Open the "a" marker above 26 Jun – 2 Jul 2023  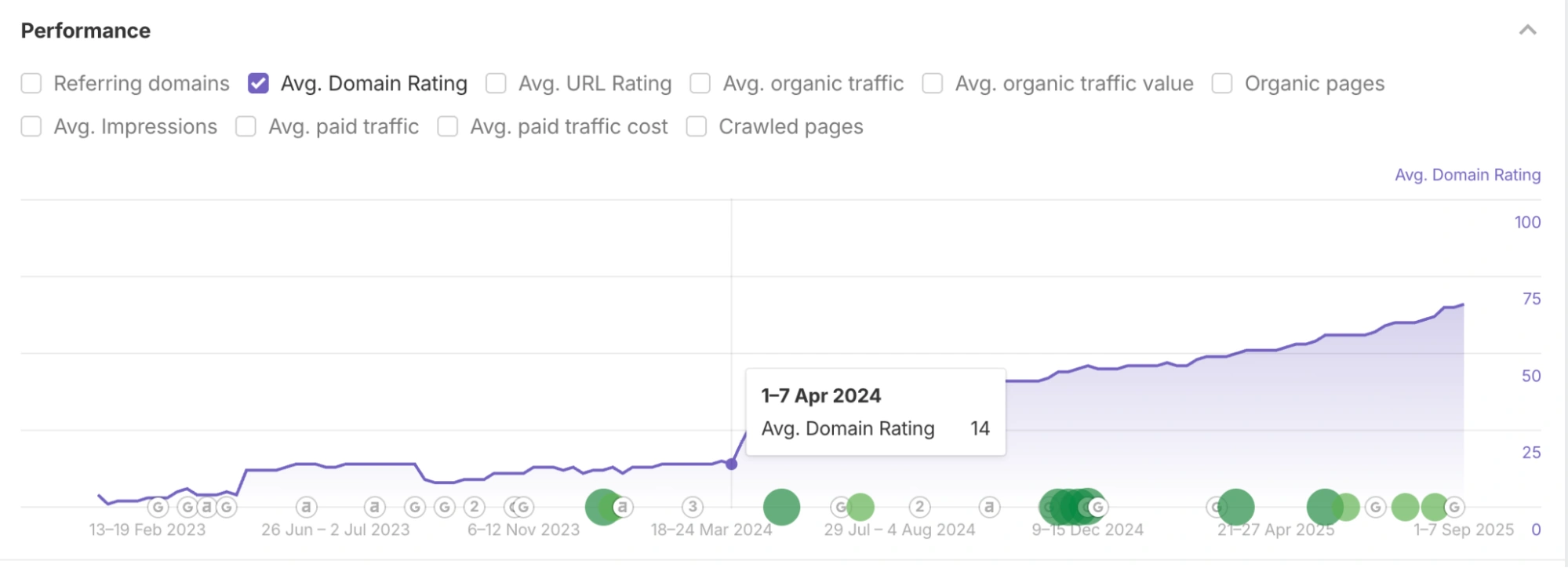tap(306, 507)
